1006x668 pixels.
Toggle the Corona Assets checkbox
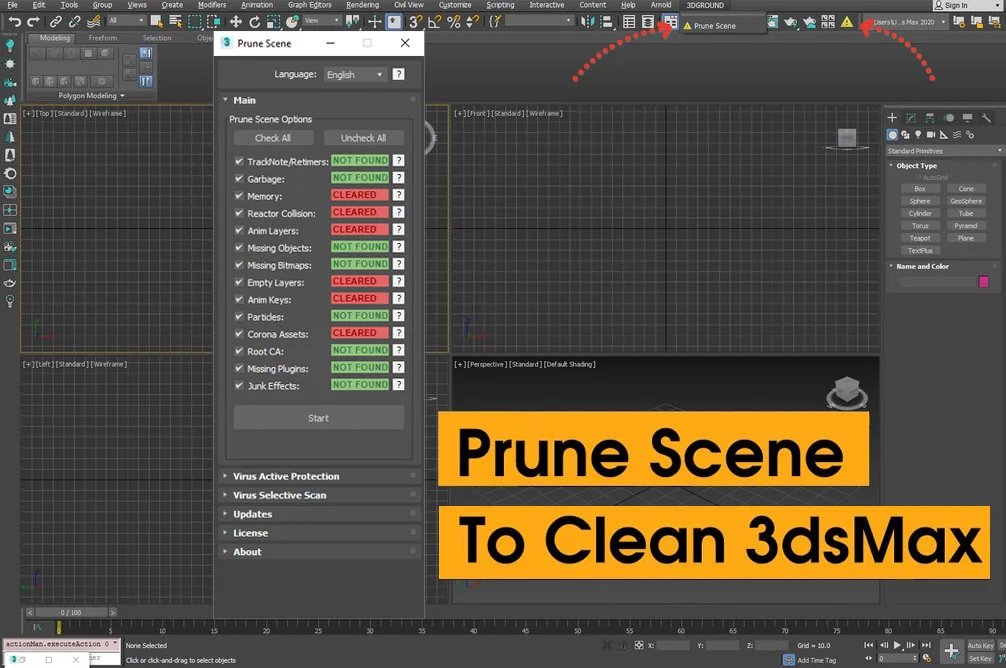(239, 334)
